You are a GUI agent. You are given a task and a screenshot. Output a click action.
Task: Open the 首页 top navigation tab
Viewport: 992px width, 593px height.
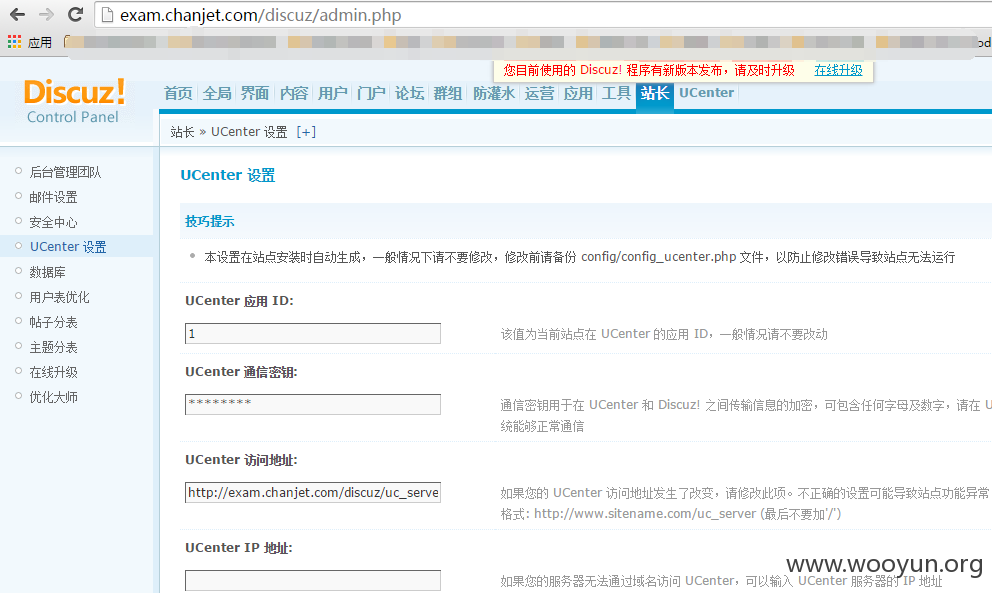coord(178,94)
